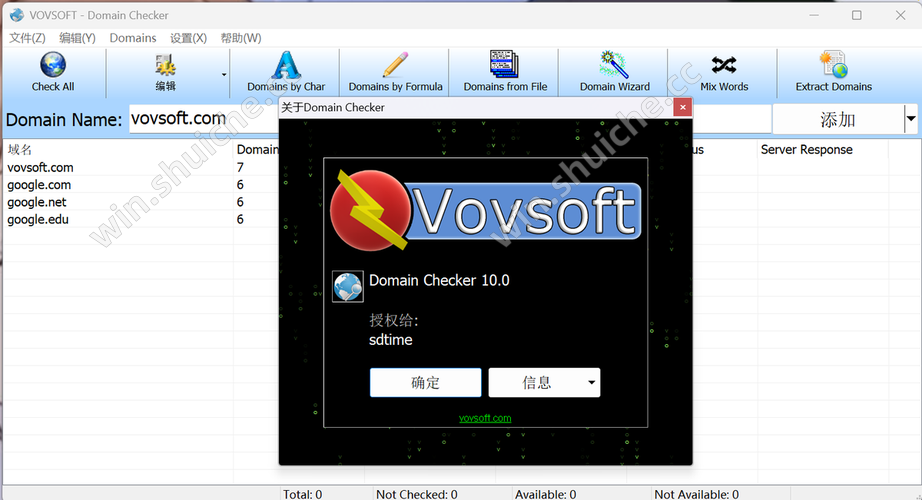
Task: Click Domain Checker icon in About dialog
Action: (348, 287)
